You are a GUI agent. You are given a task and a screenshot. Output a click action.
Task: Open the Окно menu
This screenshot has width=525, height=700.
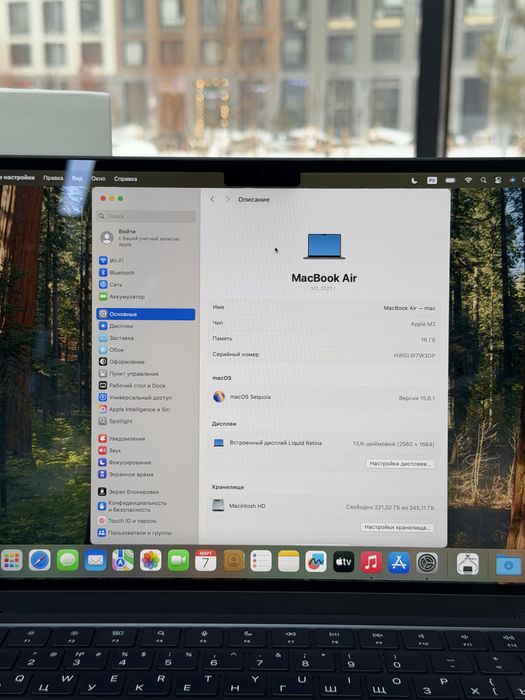[x=98, y=179]
